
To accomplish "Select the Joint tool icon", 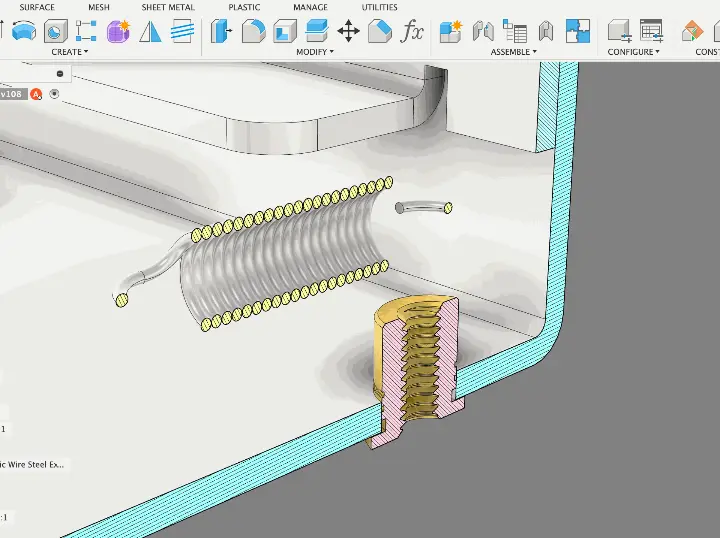I will (483, 32).
